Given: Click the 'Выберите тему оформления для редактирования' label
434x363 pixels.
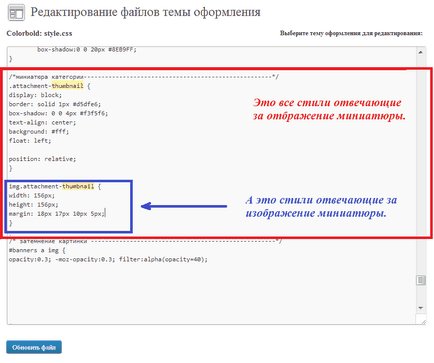Looking at the screenshot, I should point(351,33).
